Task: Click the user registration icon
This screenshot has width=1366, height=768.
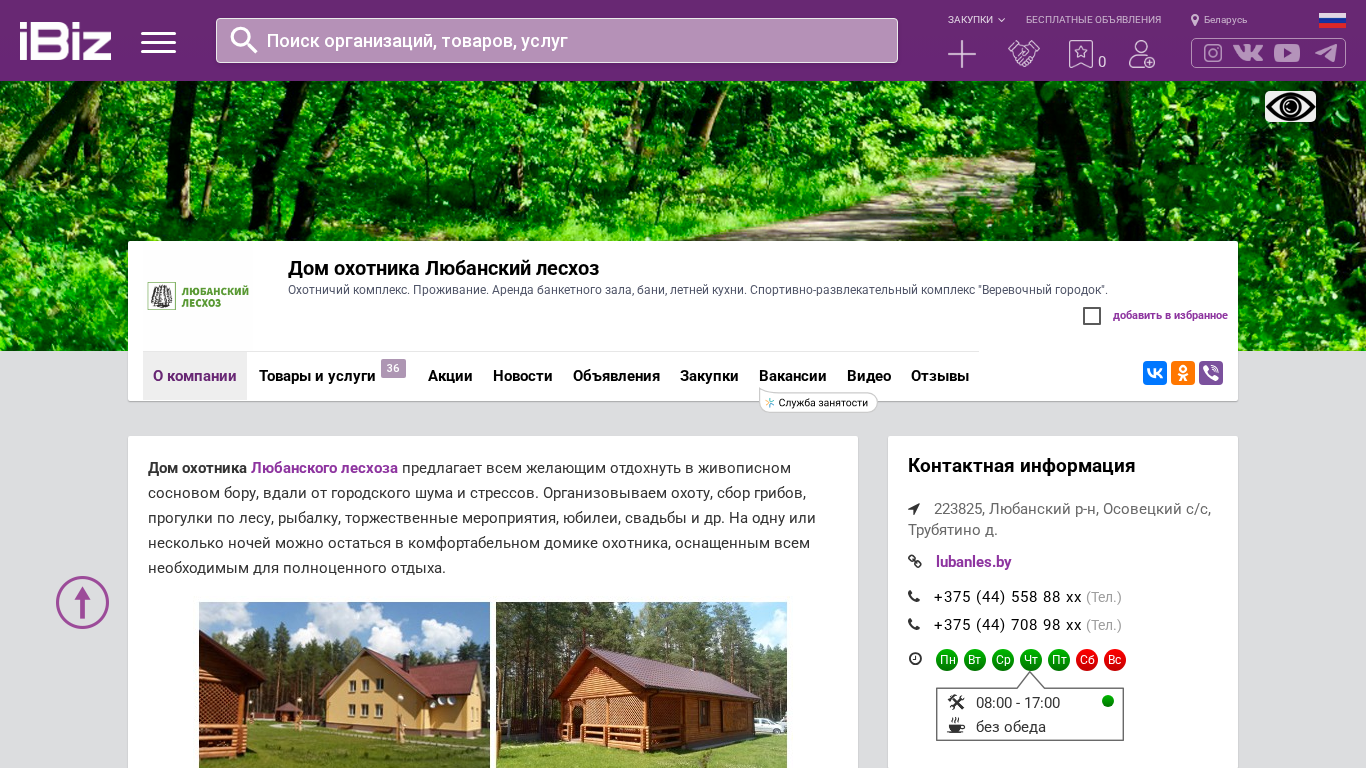Action: pyautogui.click(x=1142, y=54)
